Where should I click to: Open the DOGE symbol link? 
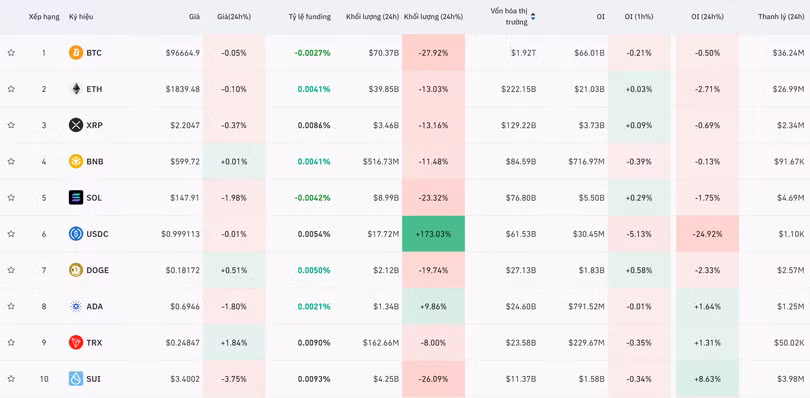pos(98,270)
